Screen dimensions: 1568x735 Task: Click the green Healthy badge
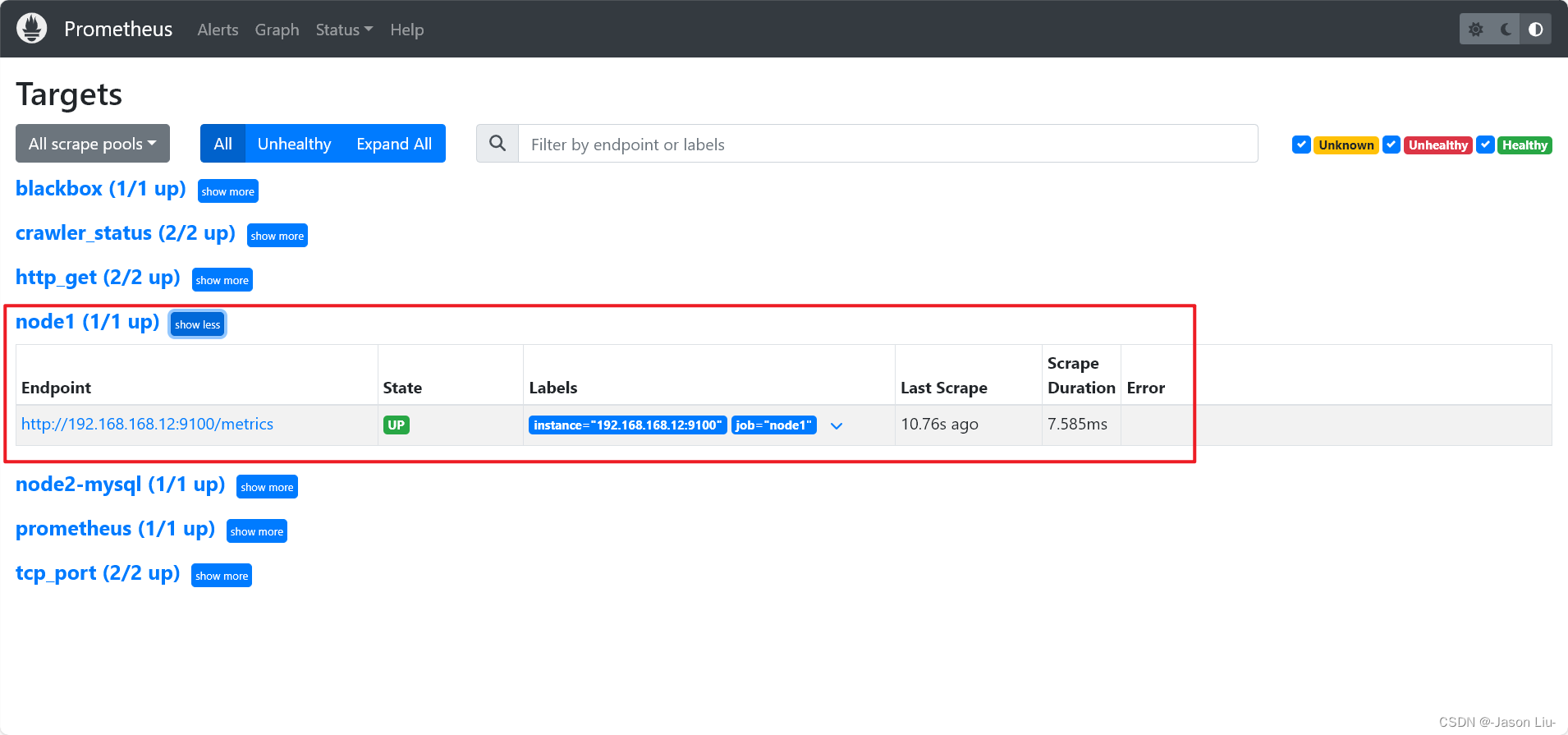[1524, 145]
